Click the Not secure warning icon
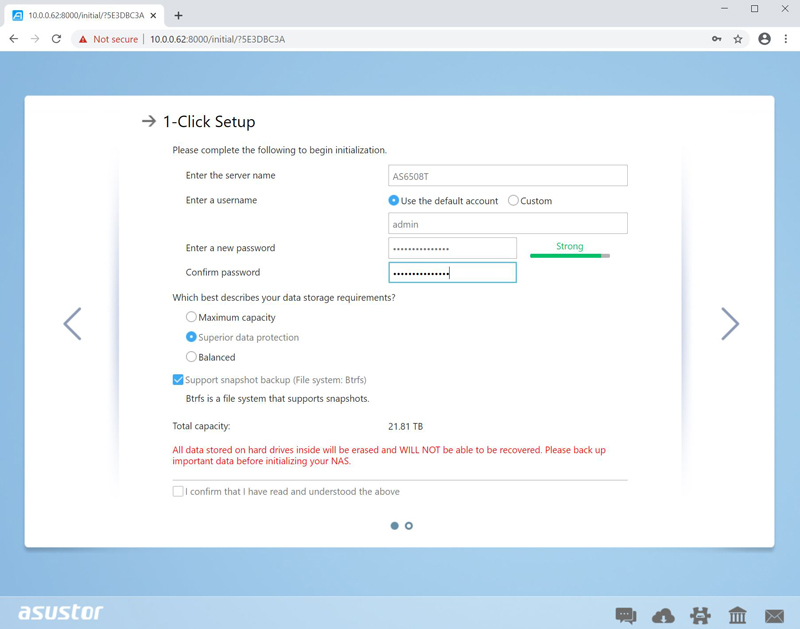800x629 pixels. 83,39
